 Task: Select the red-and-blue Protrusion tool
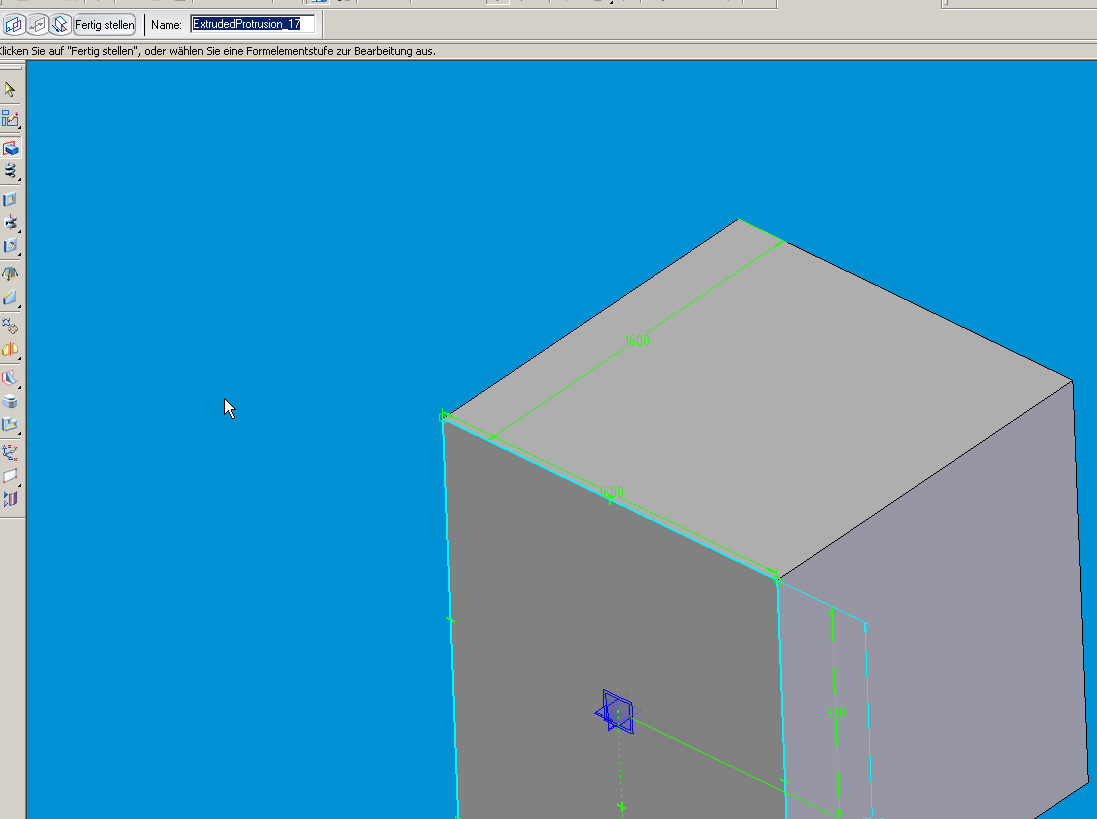click(10, 148)
